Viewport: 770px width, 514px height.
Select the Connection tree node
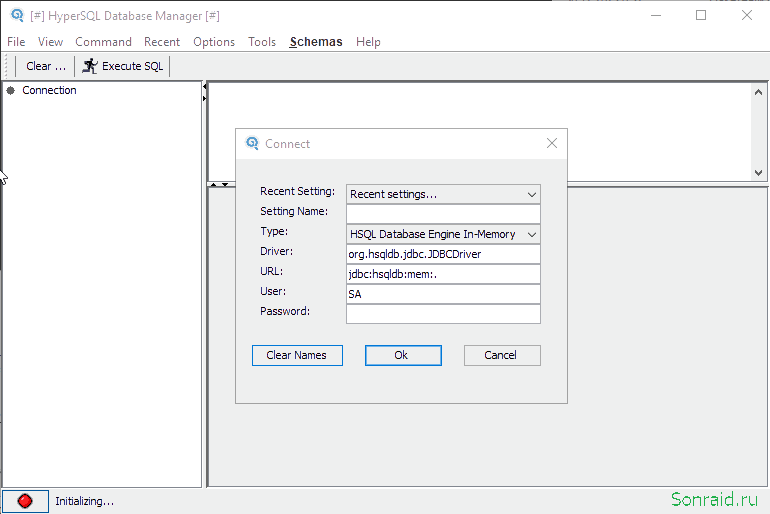(x=49, y=90)
